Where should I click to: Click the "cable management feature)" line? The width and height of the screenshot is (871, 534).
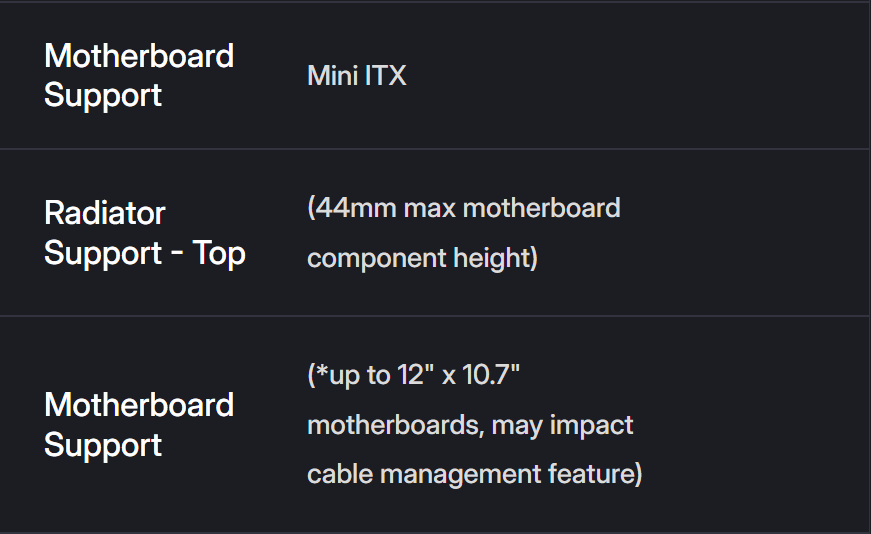pos(474,472)
